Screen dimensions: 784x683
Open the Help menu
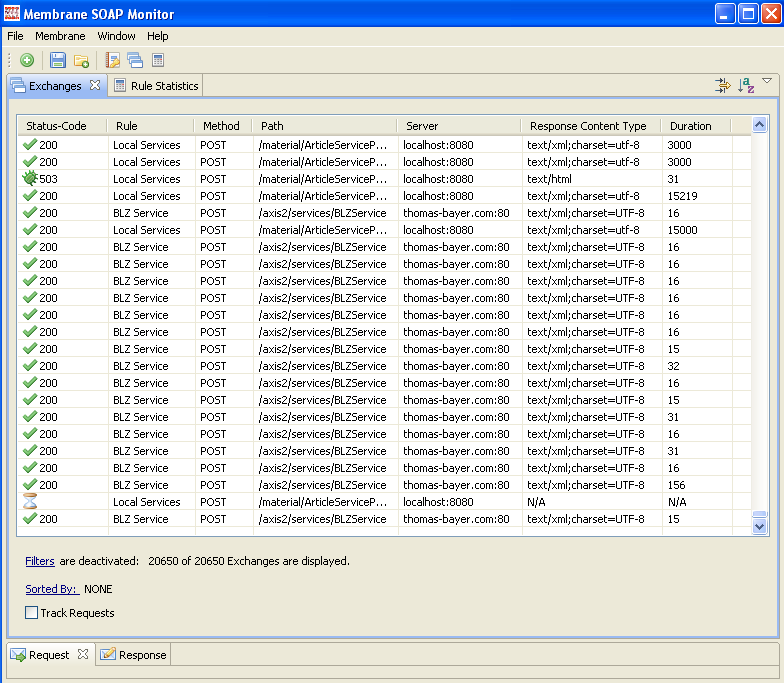(158, 36)
